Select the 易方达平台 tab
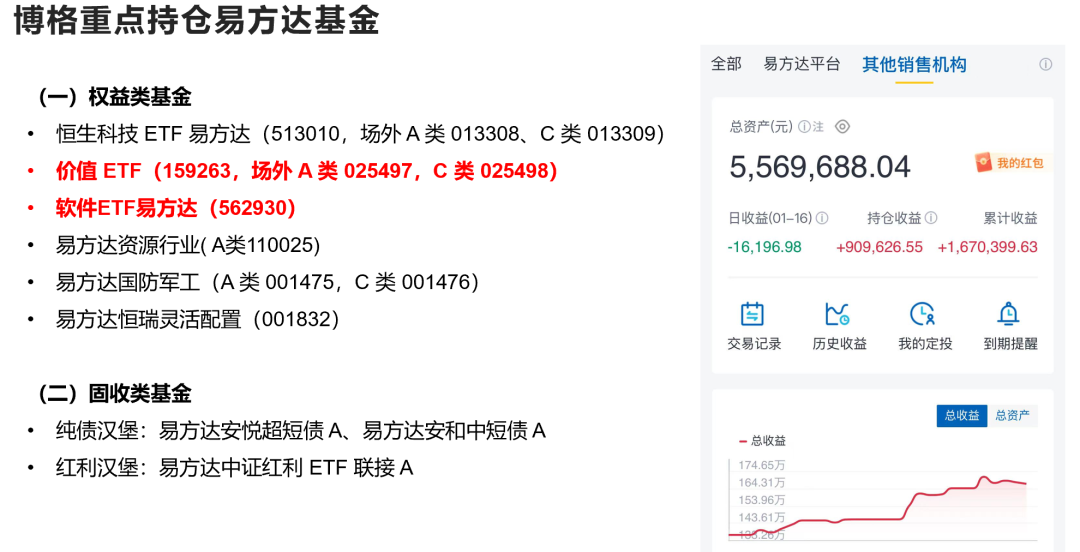Viewport: 1080px width, 552px height. 802,64
